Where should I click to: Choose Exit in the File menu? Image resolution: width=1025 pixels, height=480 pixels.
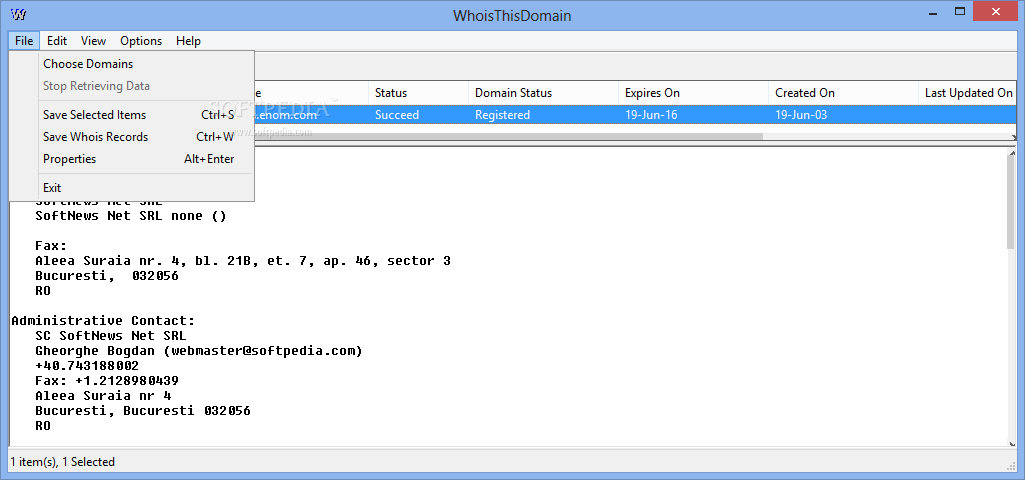coord(131,188)
